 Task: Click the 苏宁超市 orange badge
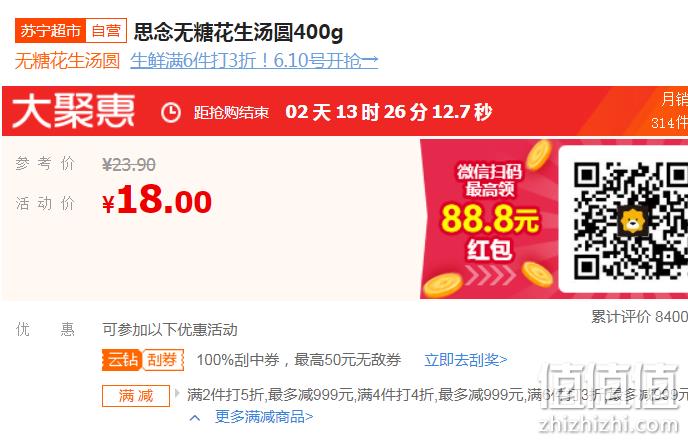tap(50, 31)
